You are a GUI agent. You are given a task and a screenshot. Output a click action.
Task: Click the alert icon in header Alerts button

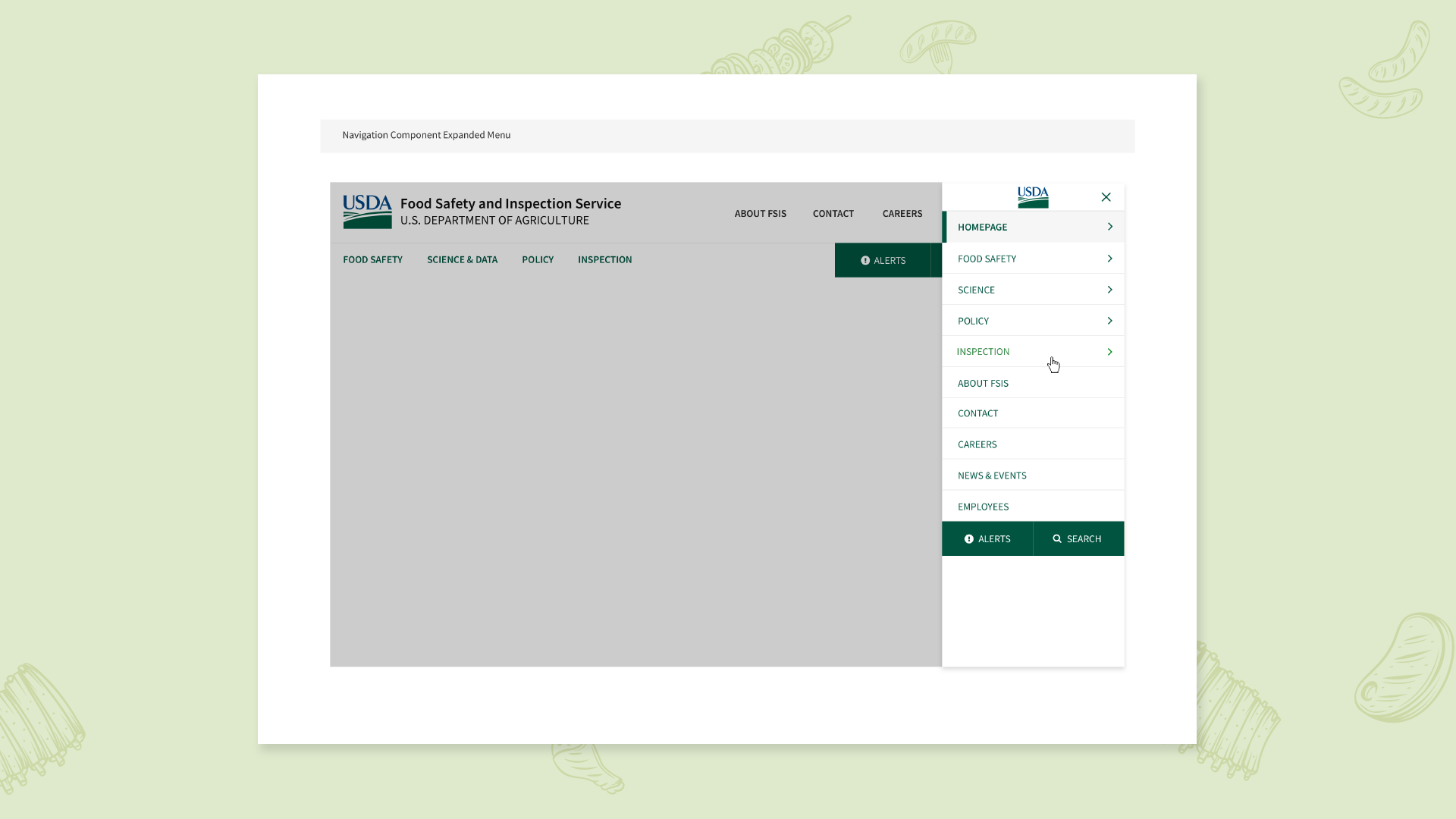click(865, 261)
